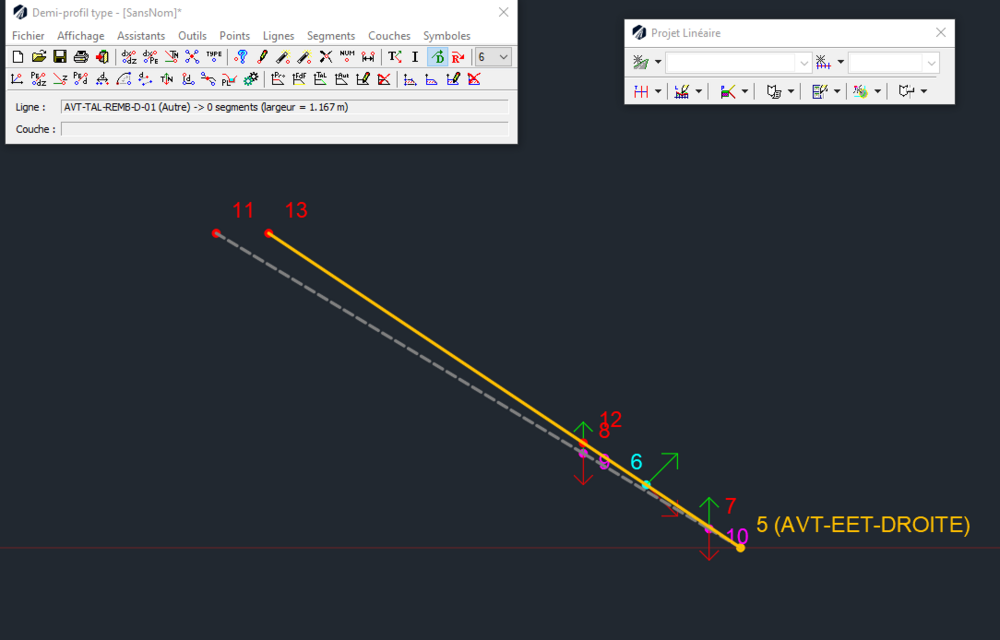Viewport: 1000px width, 640px height.
Task: Click the PE/d tool in second row
Action: pos(80,79)
